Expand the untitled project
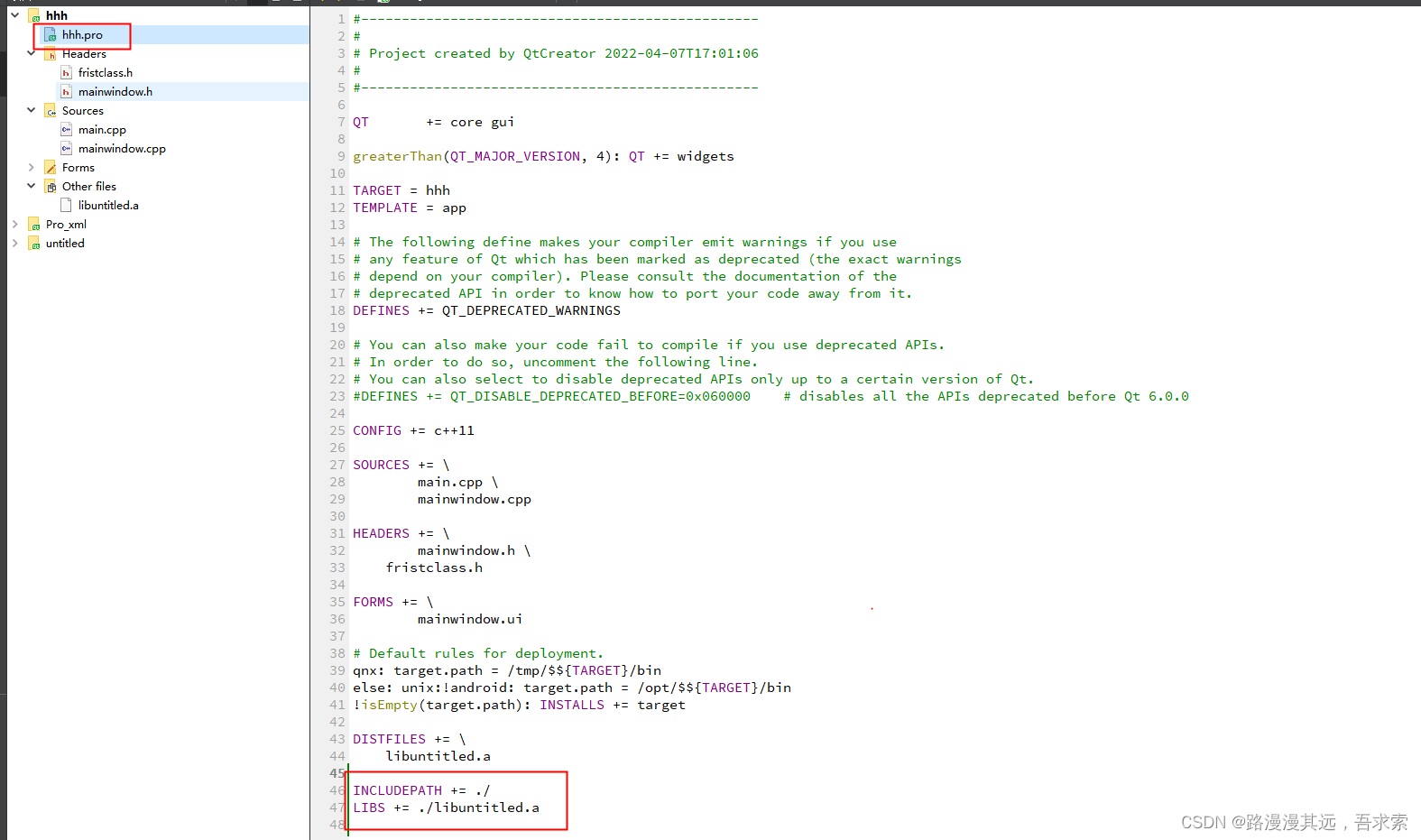 point(14,243)
